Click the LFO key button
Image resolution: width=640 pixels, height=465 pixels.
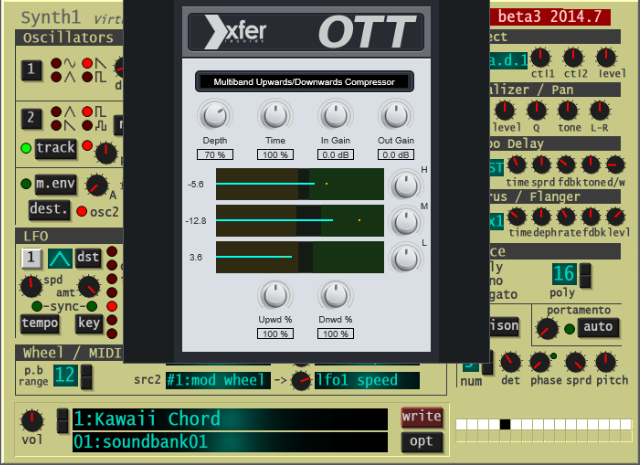(89, 324)
